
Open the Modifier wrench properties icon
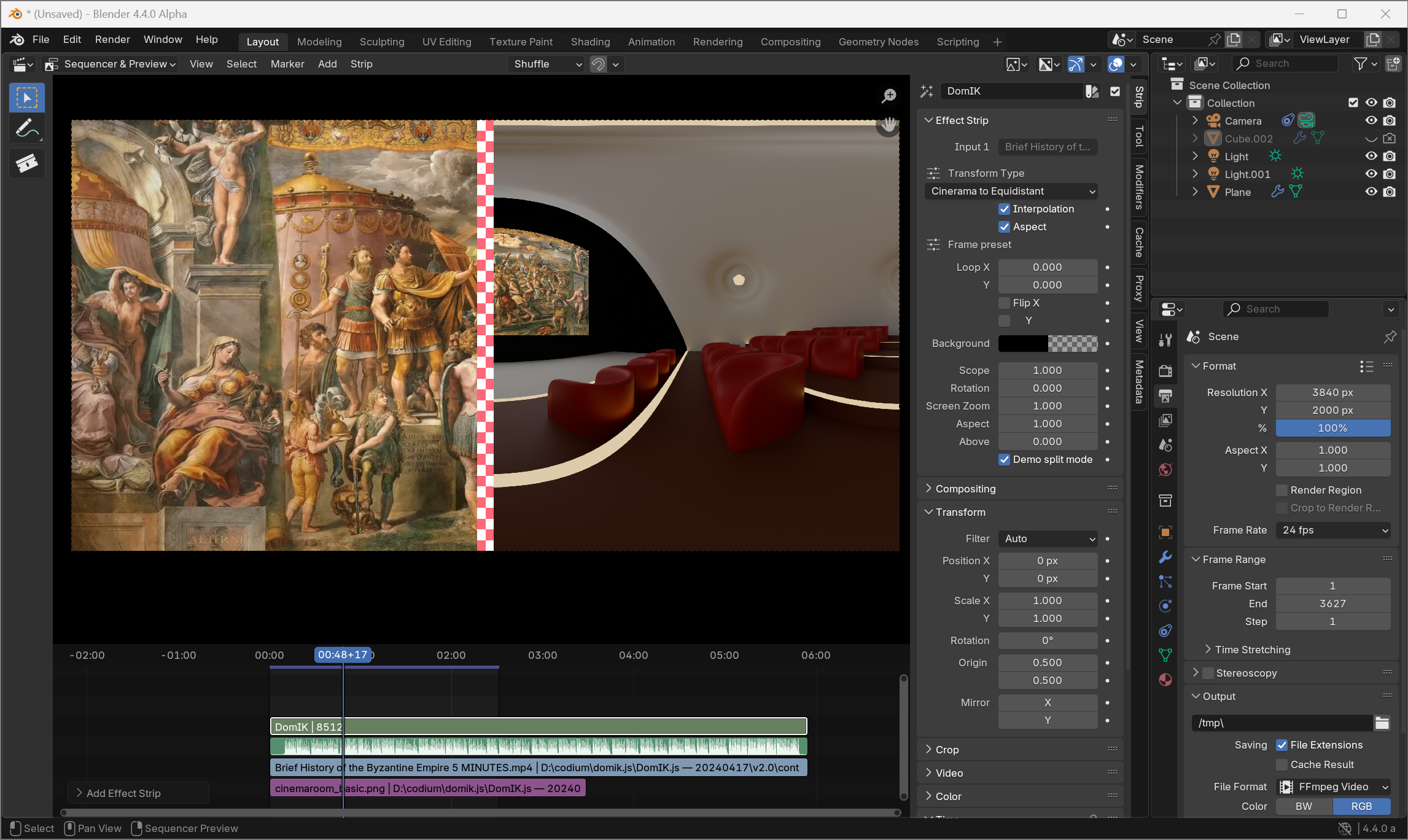(1165, 557)
